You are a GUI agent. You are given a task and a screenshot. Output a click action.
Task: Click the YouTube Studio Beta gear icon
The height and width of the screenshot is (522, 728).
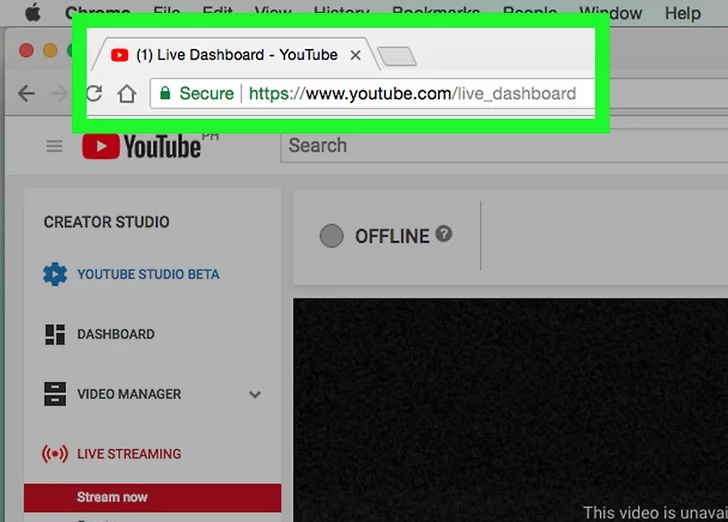point(55,274)
